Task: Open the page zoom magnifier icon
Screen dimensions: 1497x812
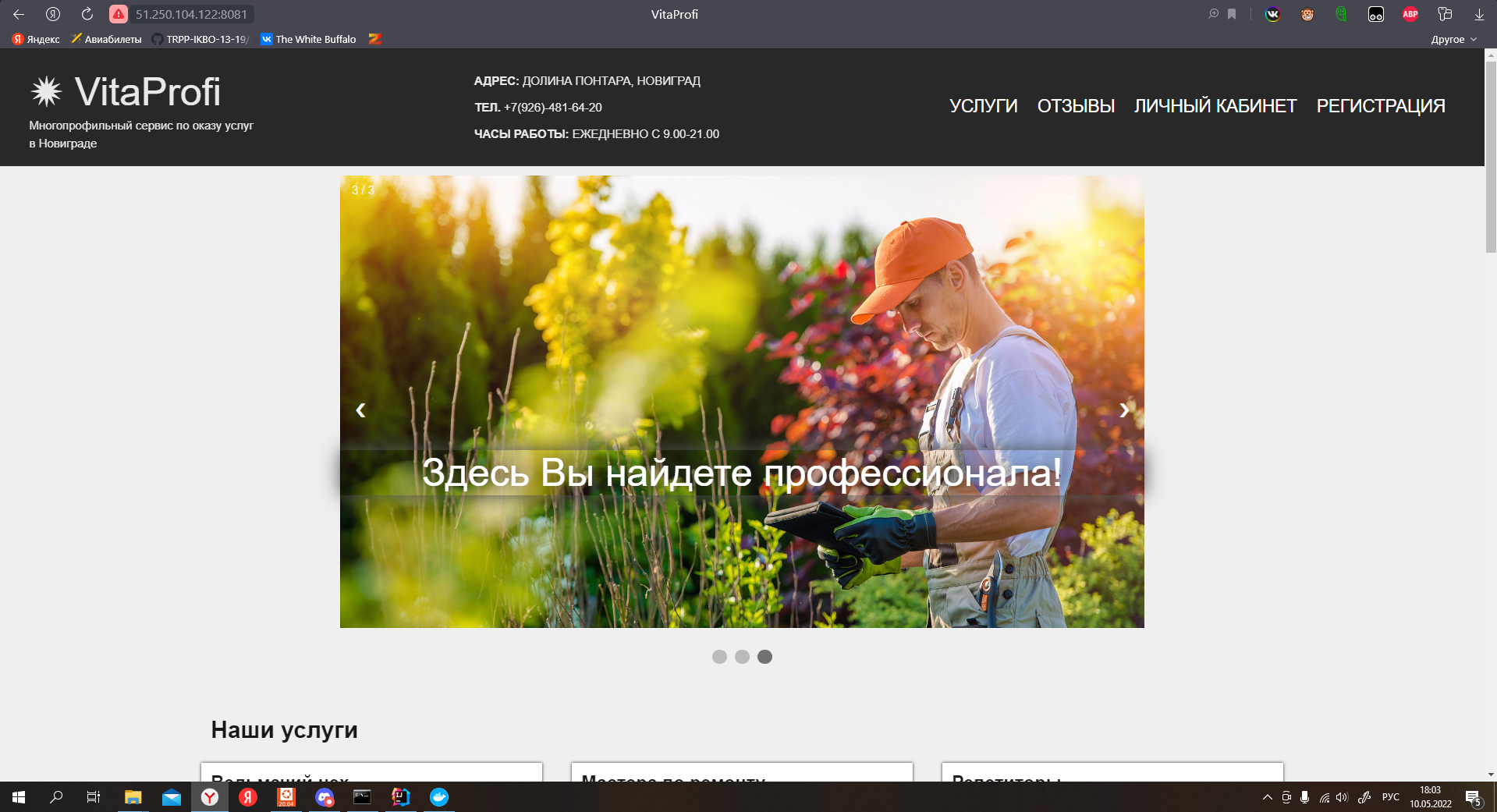Action: (1212, 13)
